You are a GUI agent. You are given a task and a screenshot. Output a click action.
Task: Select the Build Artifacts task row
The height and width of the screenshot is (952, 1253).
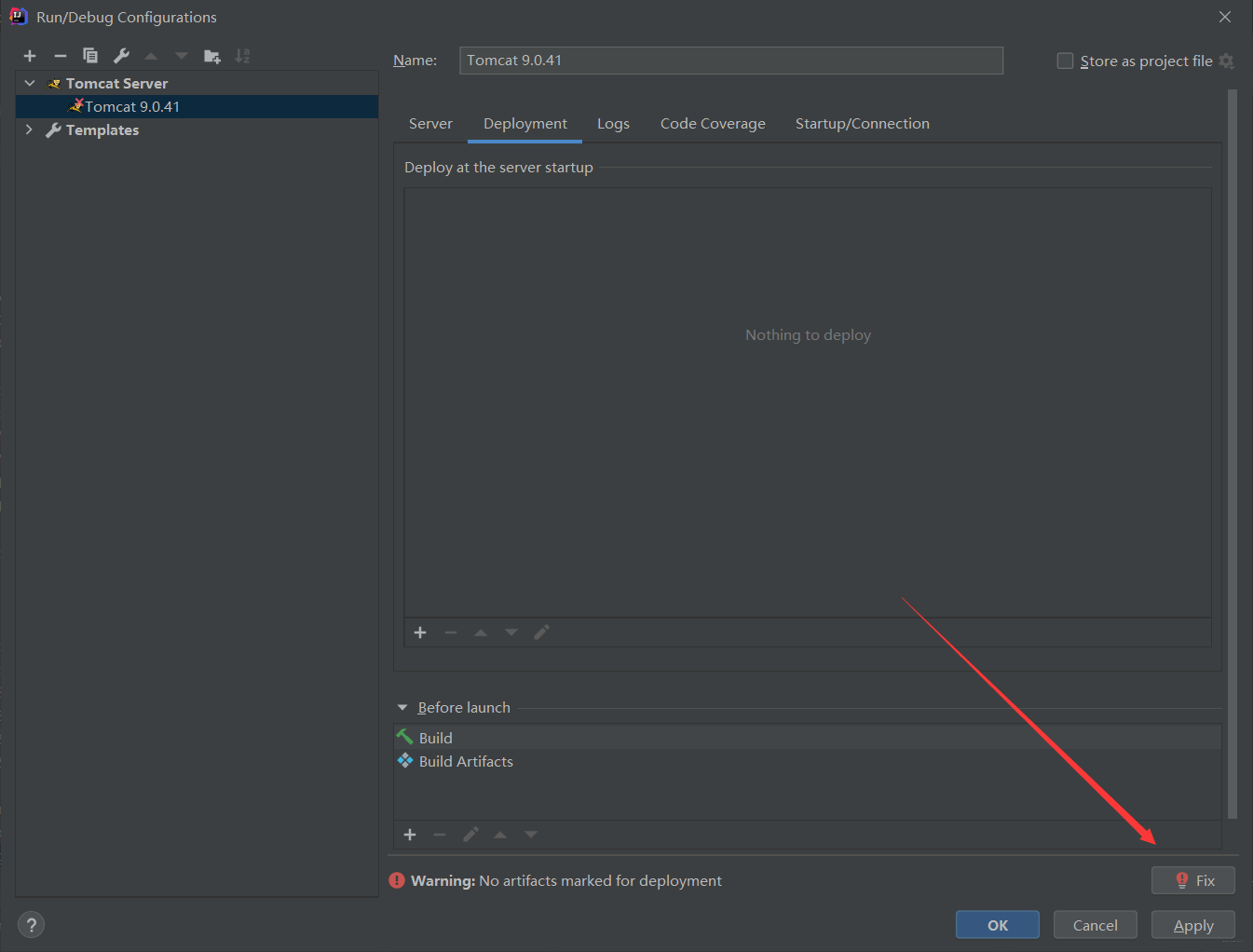pos(808,761)
